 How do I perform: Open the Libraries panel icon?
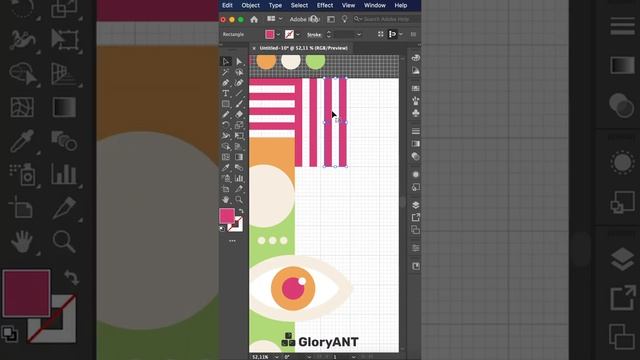coord(416,267)
